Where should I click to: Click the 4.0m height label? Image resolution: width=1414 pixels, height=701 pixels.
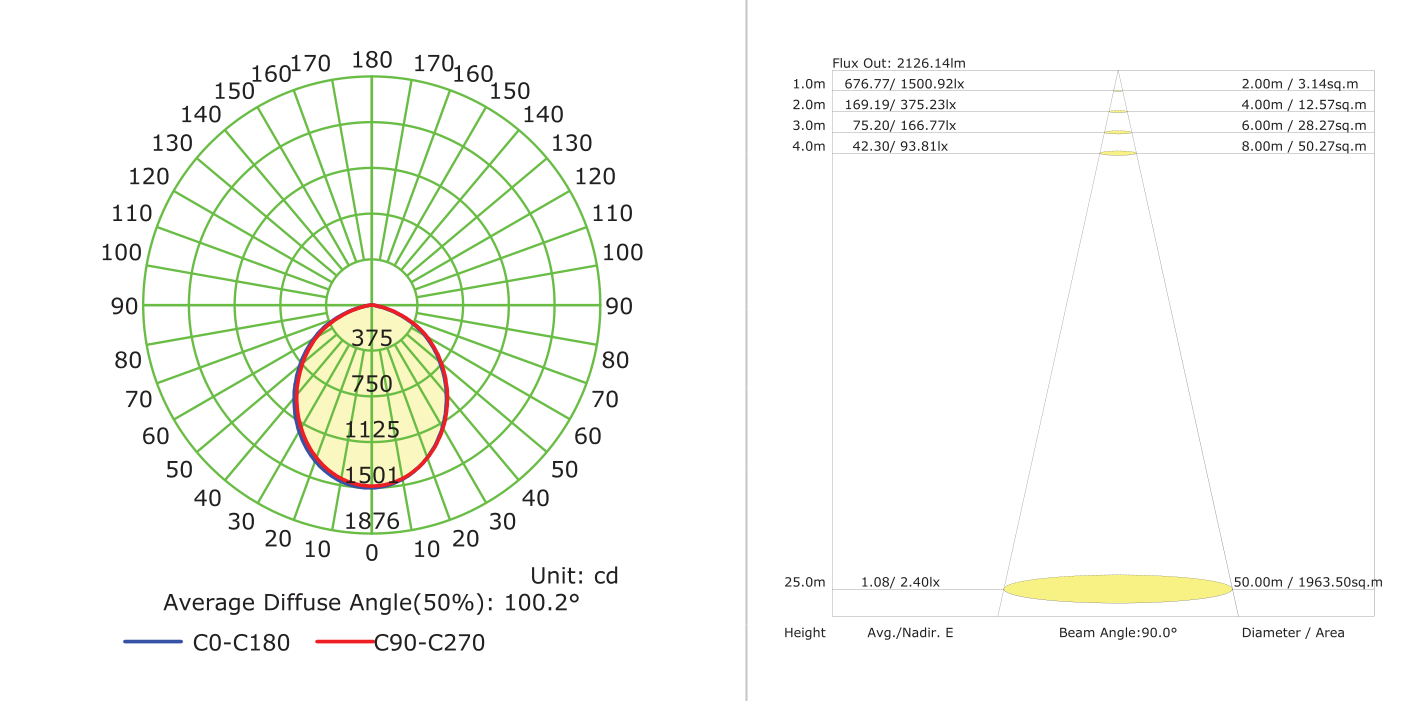(809, 147)
